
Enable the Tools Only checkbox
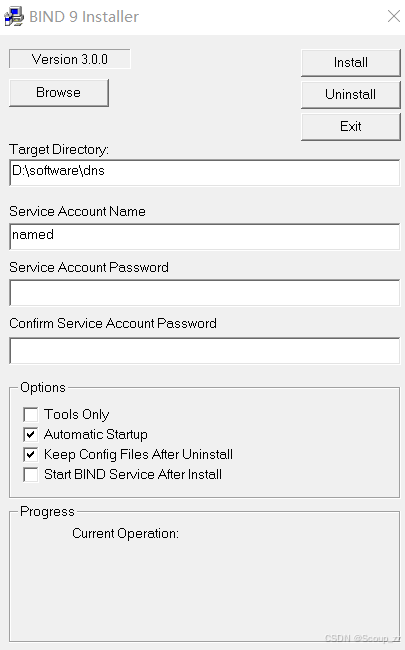31,415
